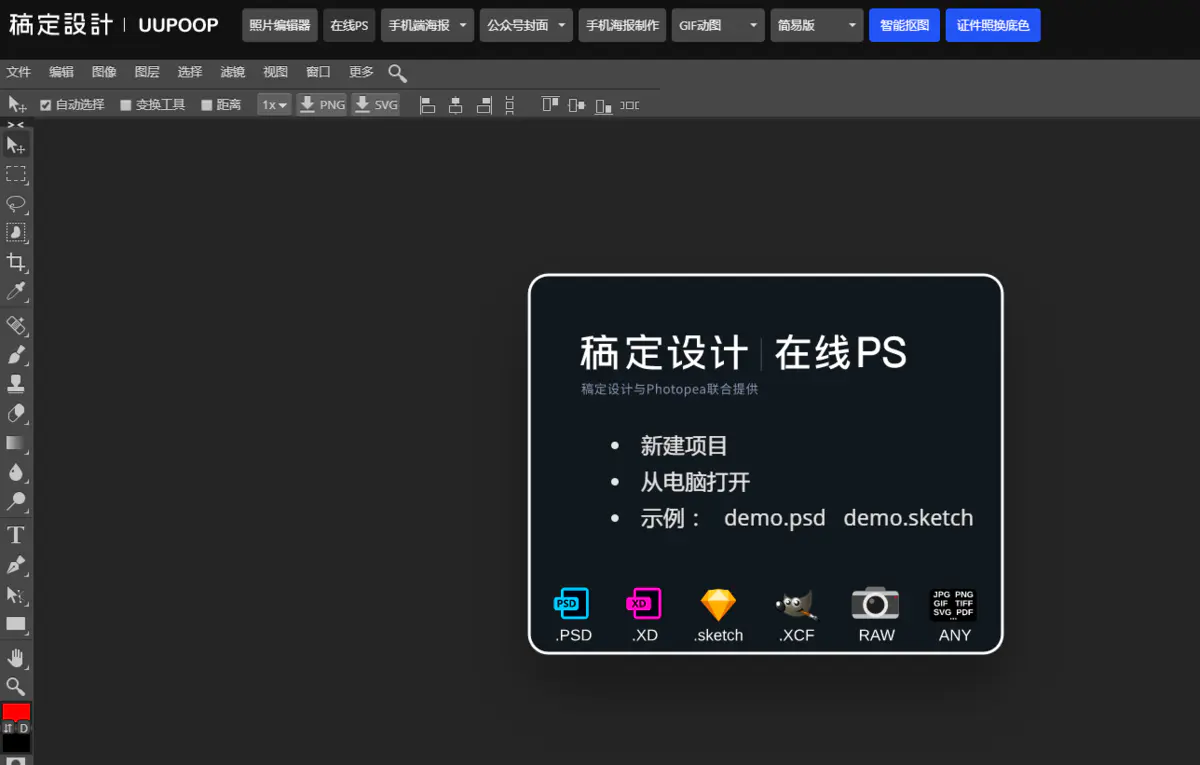Image resolution: width=1200 pixels, height=765 pixels.
Task: Open the 视图 menu
Action: coord(276,72)
